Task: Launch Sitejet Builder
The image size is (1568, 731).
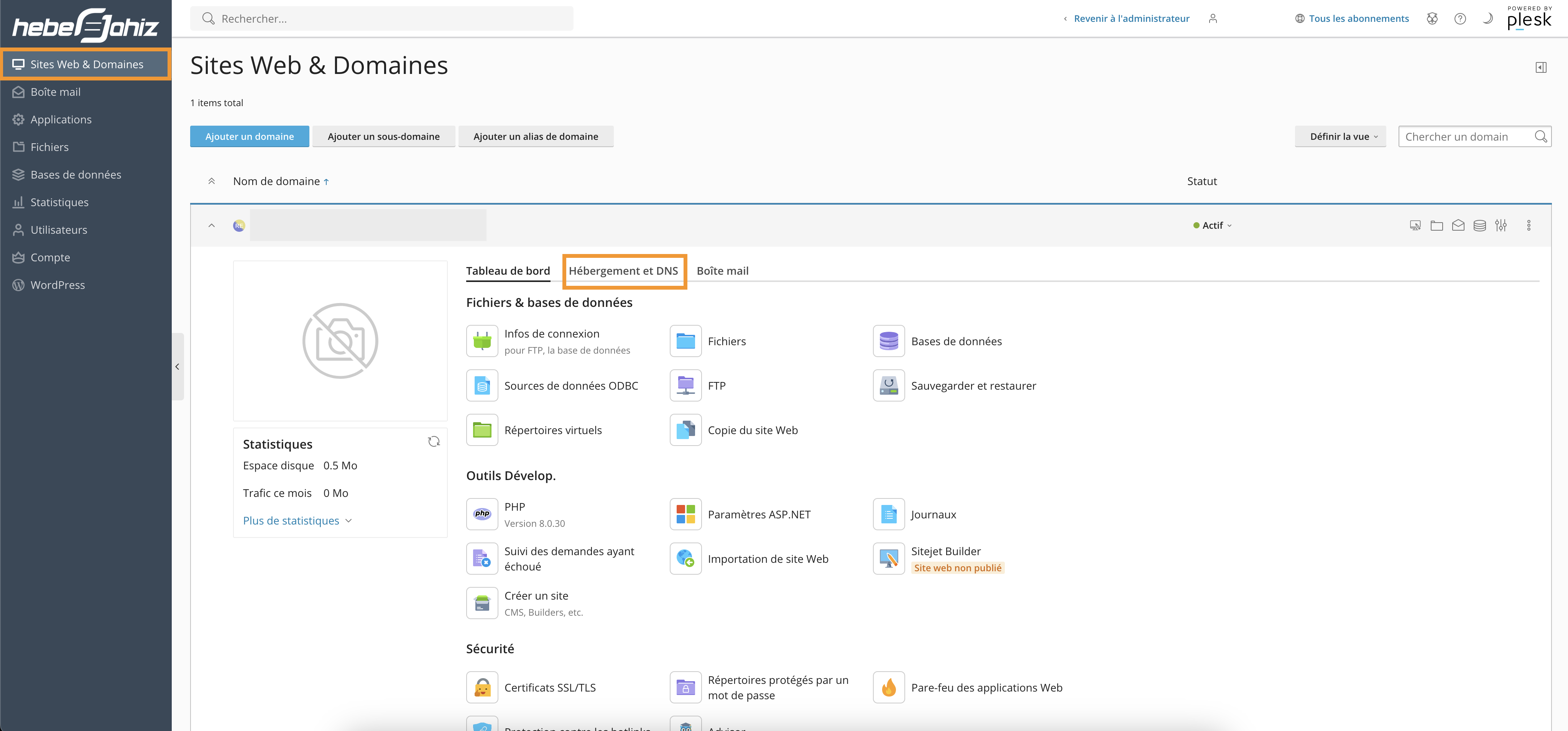Action: pos(945,551)
